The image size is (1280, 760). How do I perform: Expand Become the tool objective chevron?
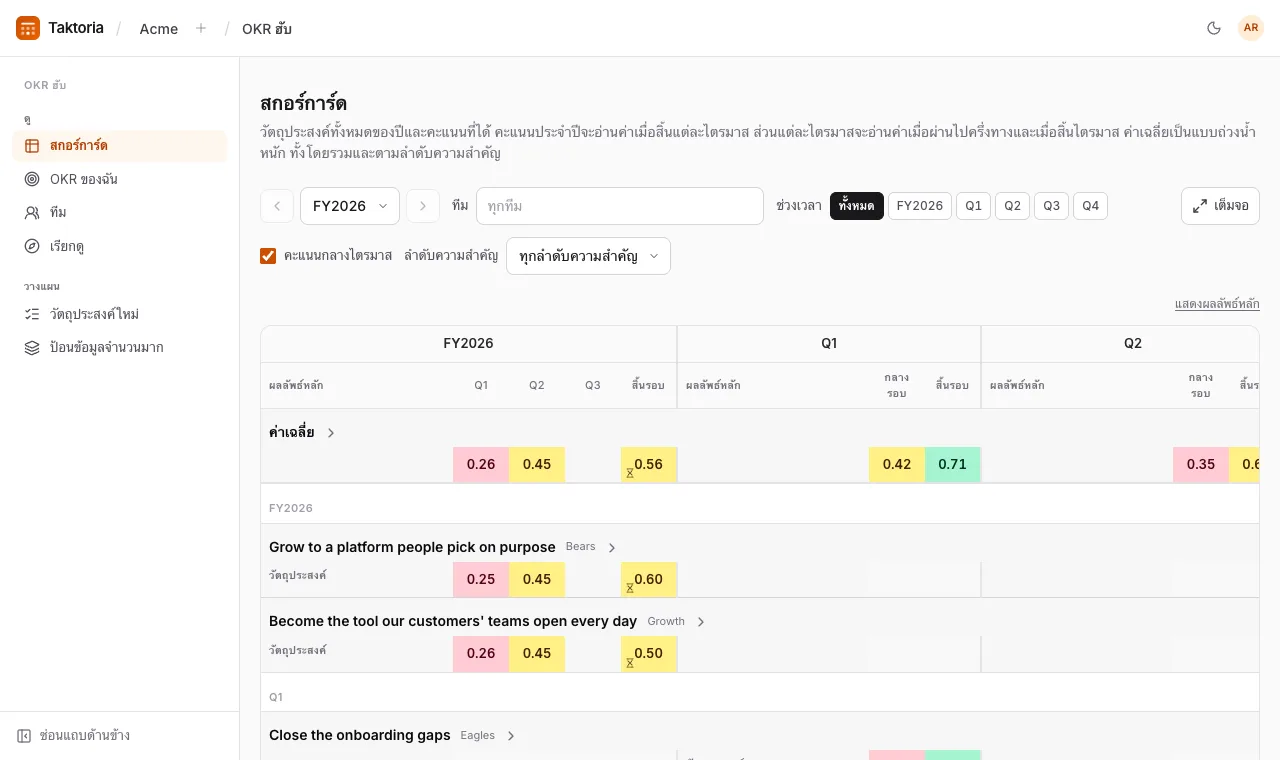(x=701, y=622)
